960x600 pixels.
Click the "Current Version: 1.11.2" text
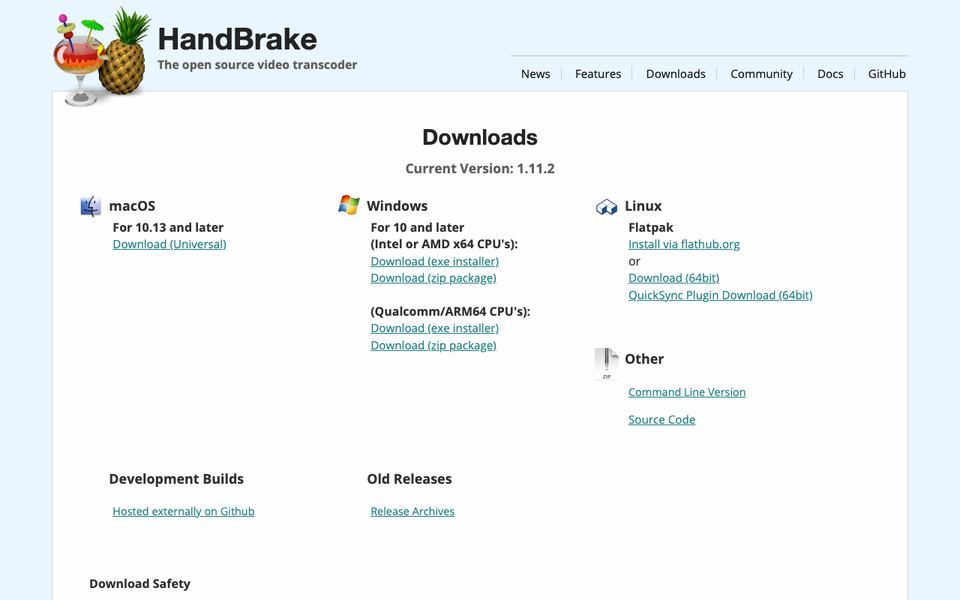(480, 168)
